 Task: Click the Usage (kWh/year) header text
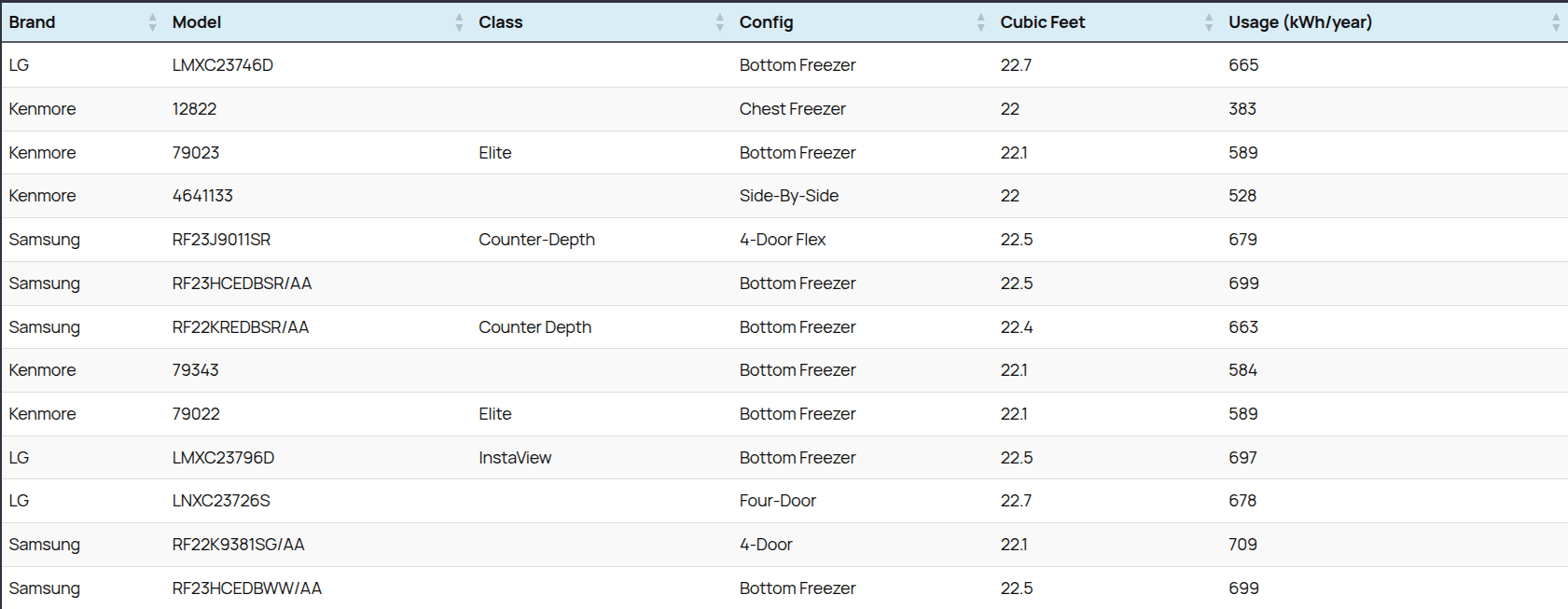[x=1299, y=22]
